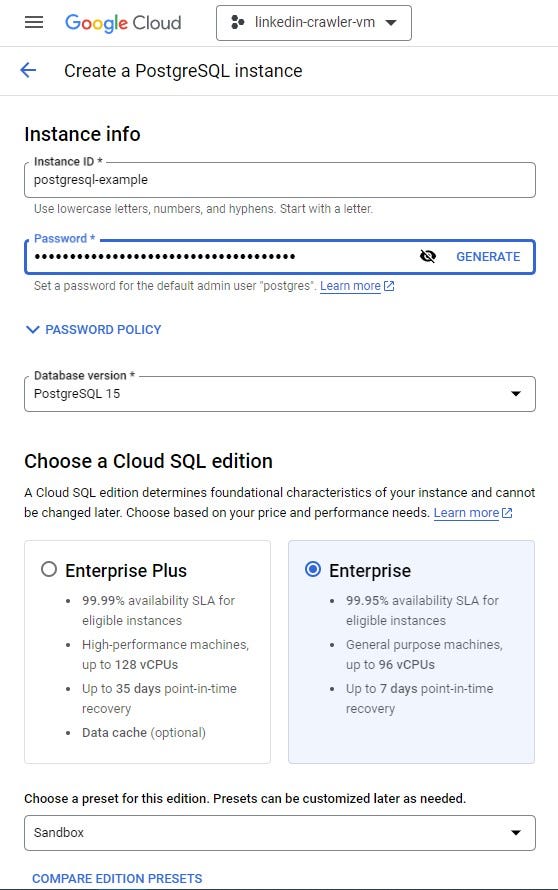Click the project selector dots icon
Screen dimensions: 558x890
(237, 22)
